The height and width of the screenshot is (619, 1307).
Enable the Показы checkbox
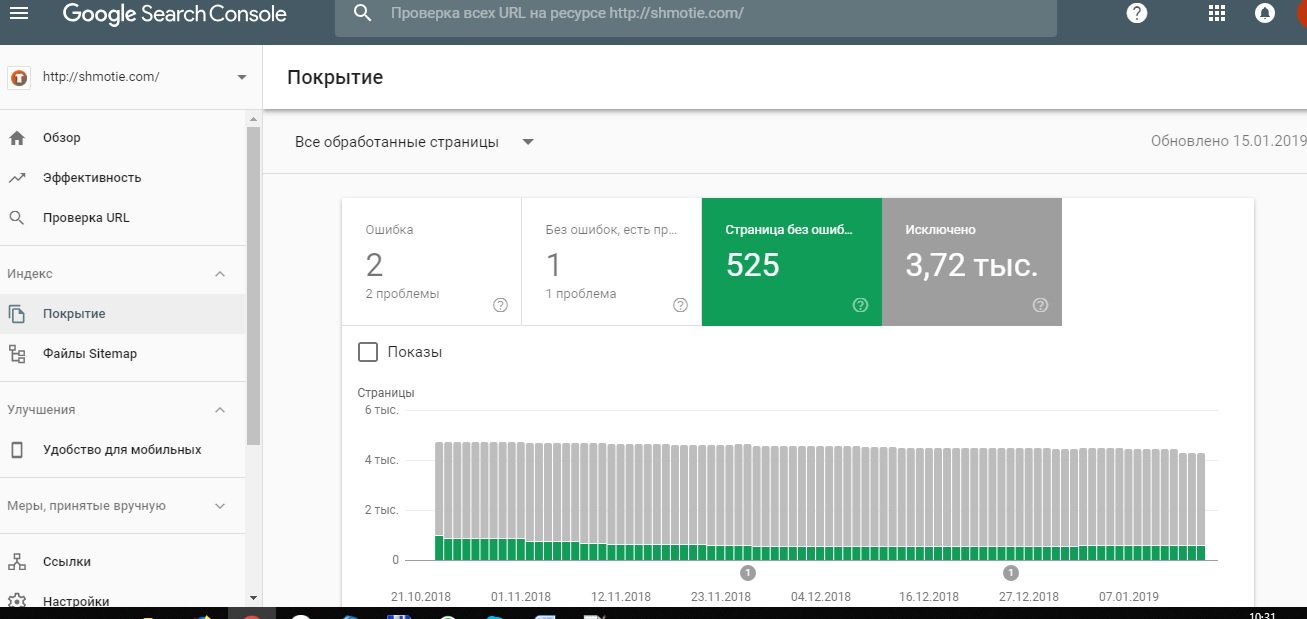368,352
